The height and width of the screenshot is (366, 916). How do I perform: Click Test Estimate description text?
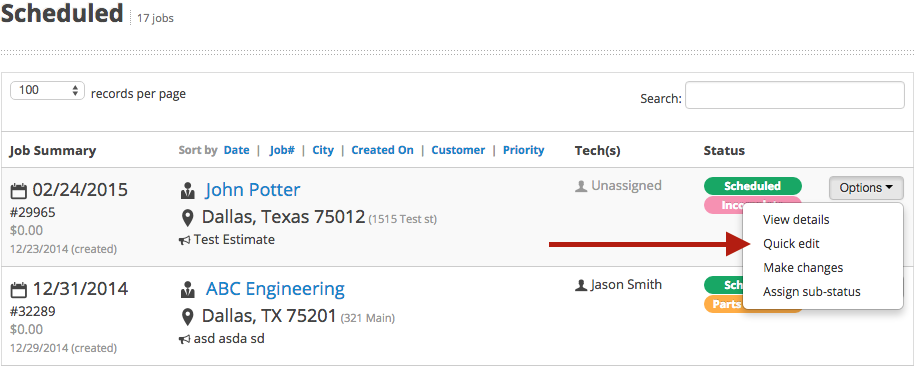(234, 239)
